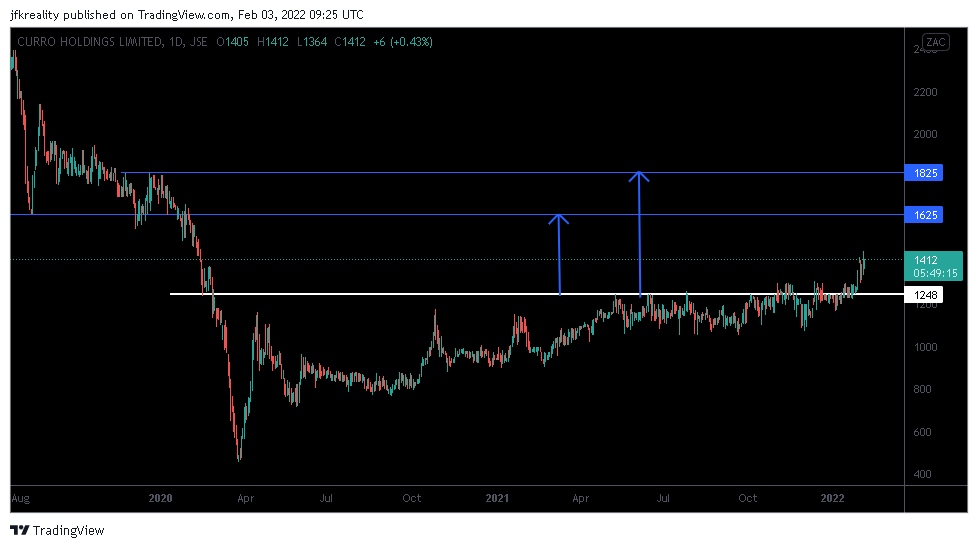
Task: Click the 400 price axis label
Action: [922, 474]
